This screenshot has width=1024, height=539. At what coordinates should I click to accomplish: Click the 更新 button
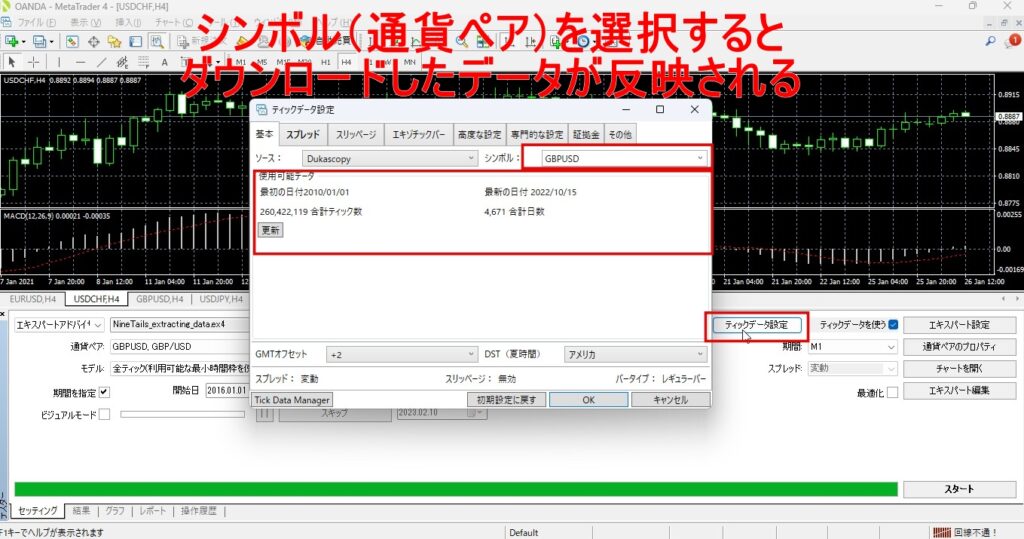pos(270,230)
